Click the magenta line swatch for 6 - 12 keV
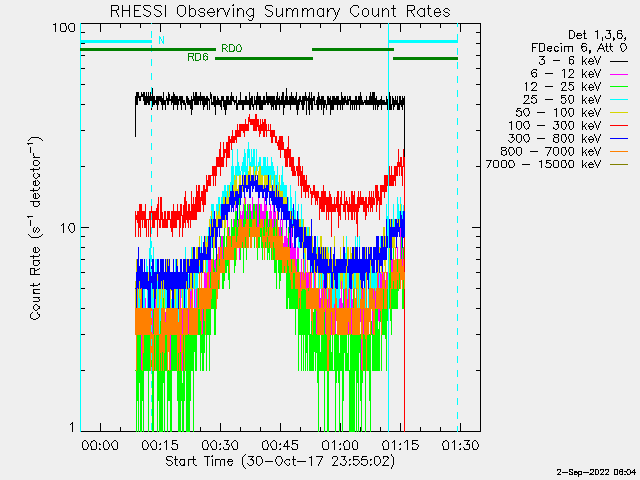Image resolution: width=640 pixels, height=480 pixels. pyautogui.click(x=619, y=75)
